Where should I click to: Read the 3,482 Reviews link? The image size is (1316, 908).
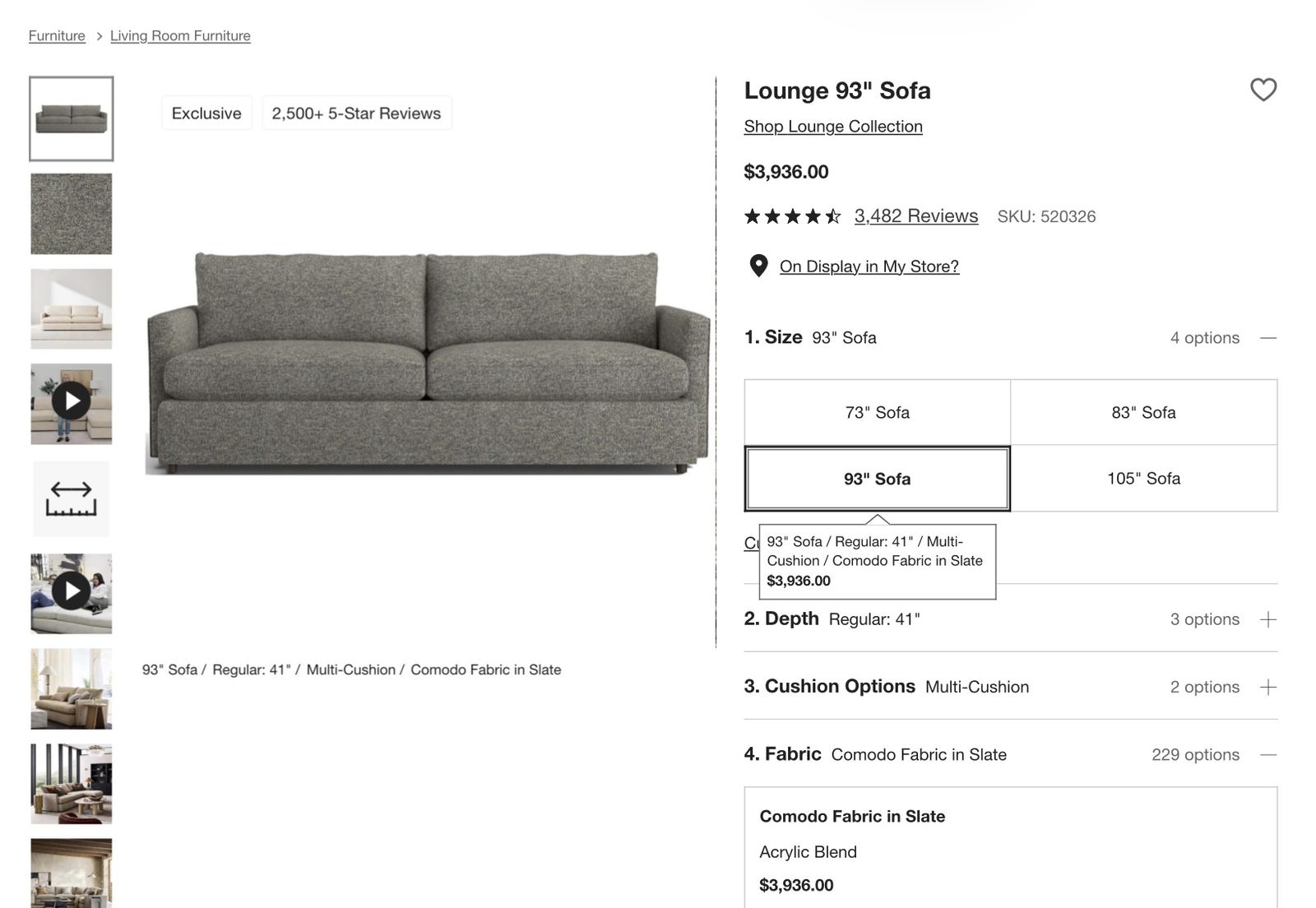(x=915, y=216)
